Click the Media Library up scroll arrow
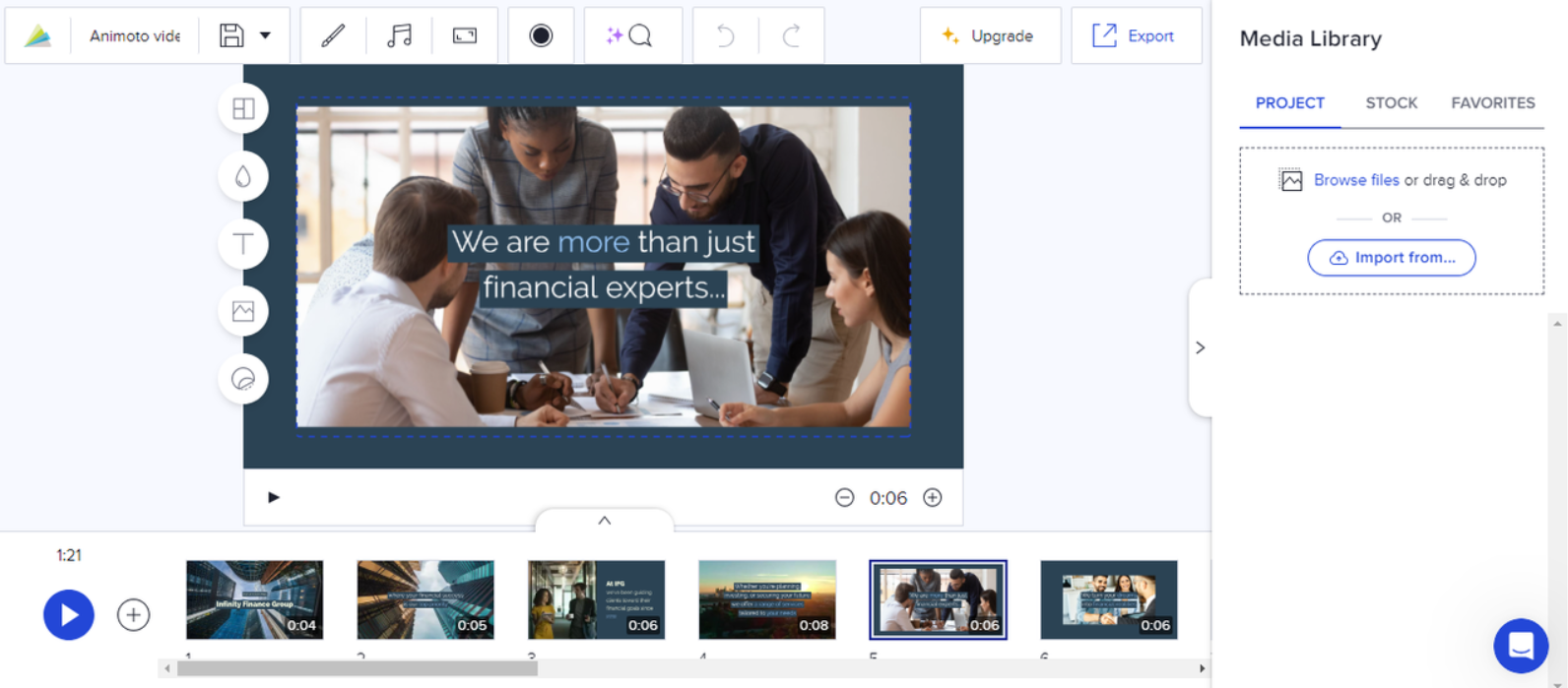Screen dimensions: 1568x688 pos(1558,324)
